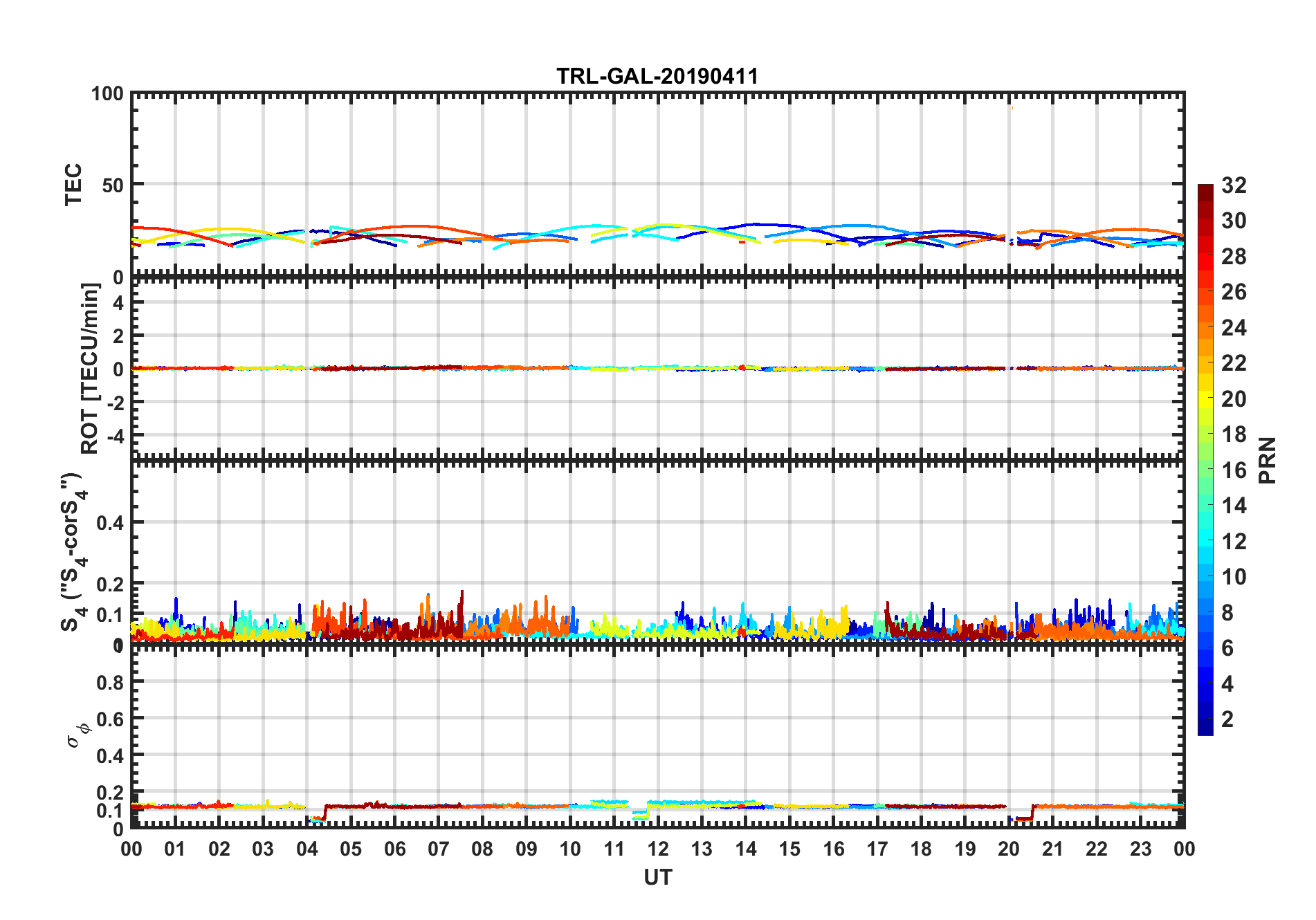
Task: Click the 100 tick on TEC axis
Action: coord(108,93)
